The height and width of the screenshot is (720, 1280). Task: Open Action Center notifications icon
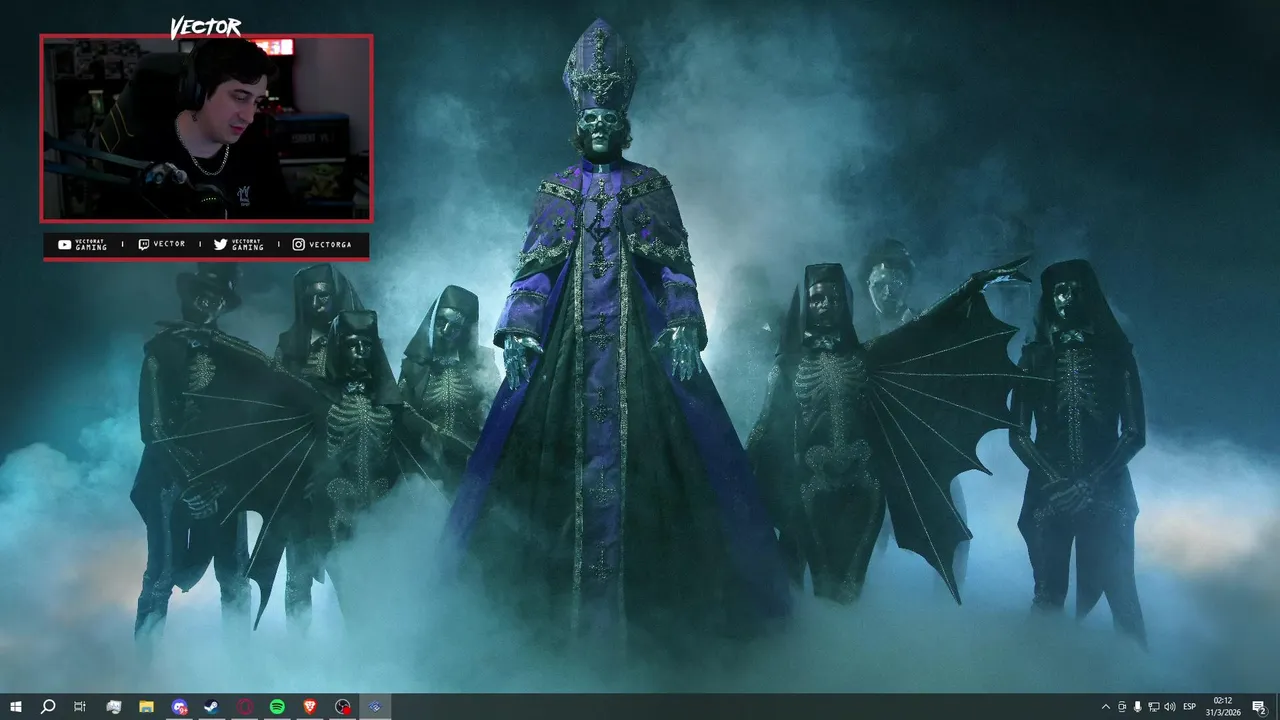[1259, 707]
